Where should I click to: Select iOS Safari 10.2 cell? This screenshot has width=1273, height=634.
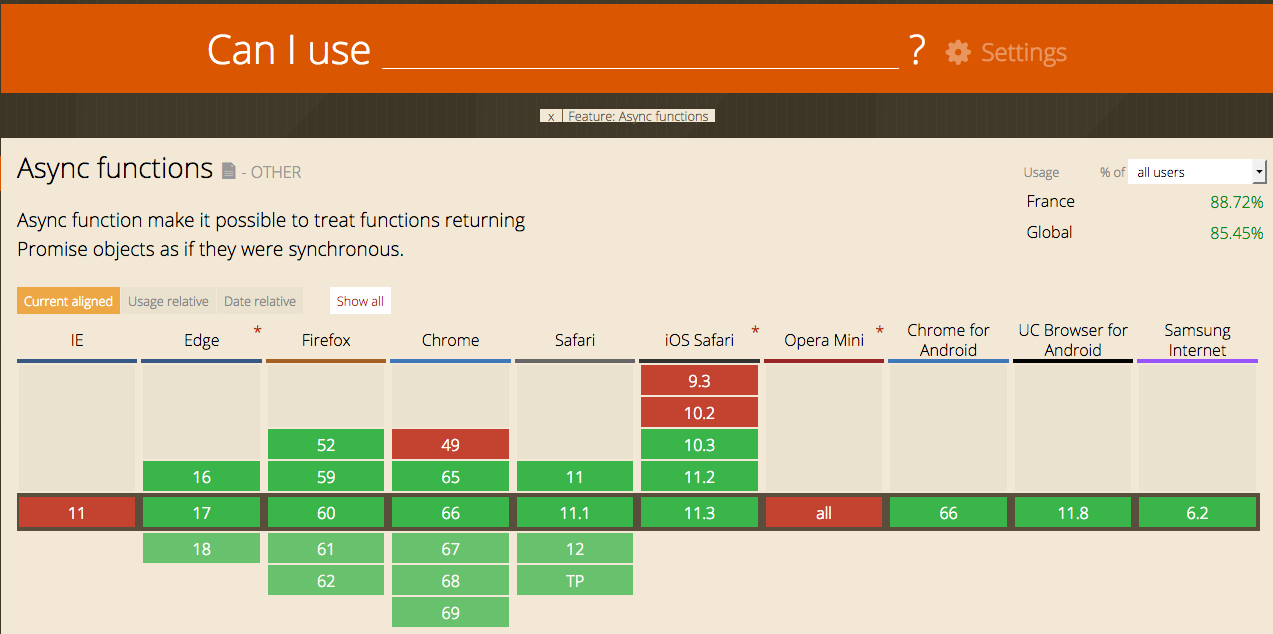click(699, 413)
